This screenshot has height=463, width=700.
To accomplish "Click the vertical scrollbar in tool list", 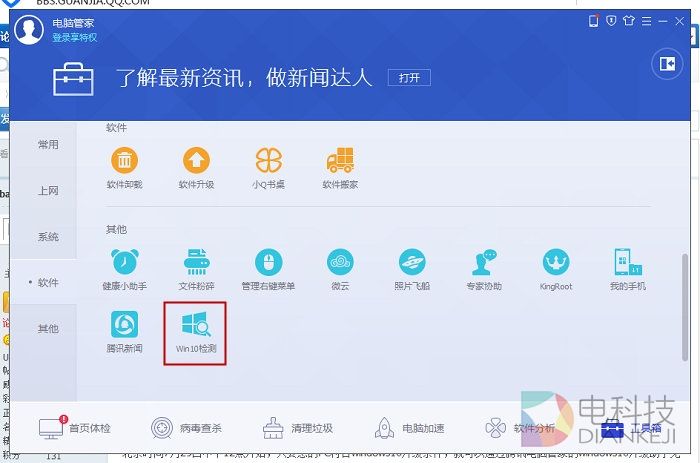I will click(685, 307).
